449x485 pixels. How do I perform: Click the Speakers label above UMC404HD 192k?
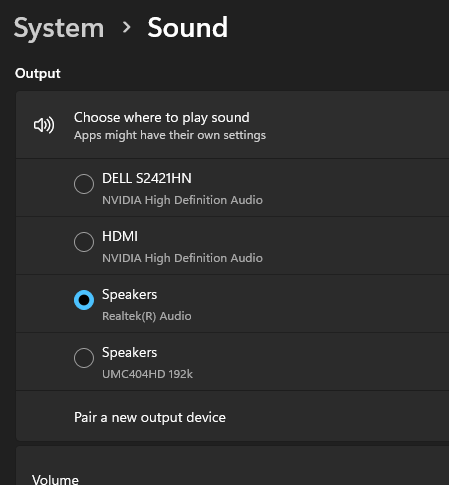pyautogui.click(x=129, y=353)
